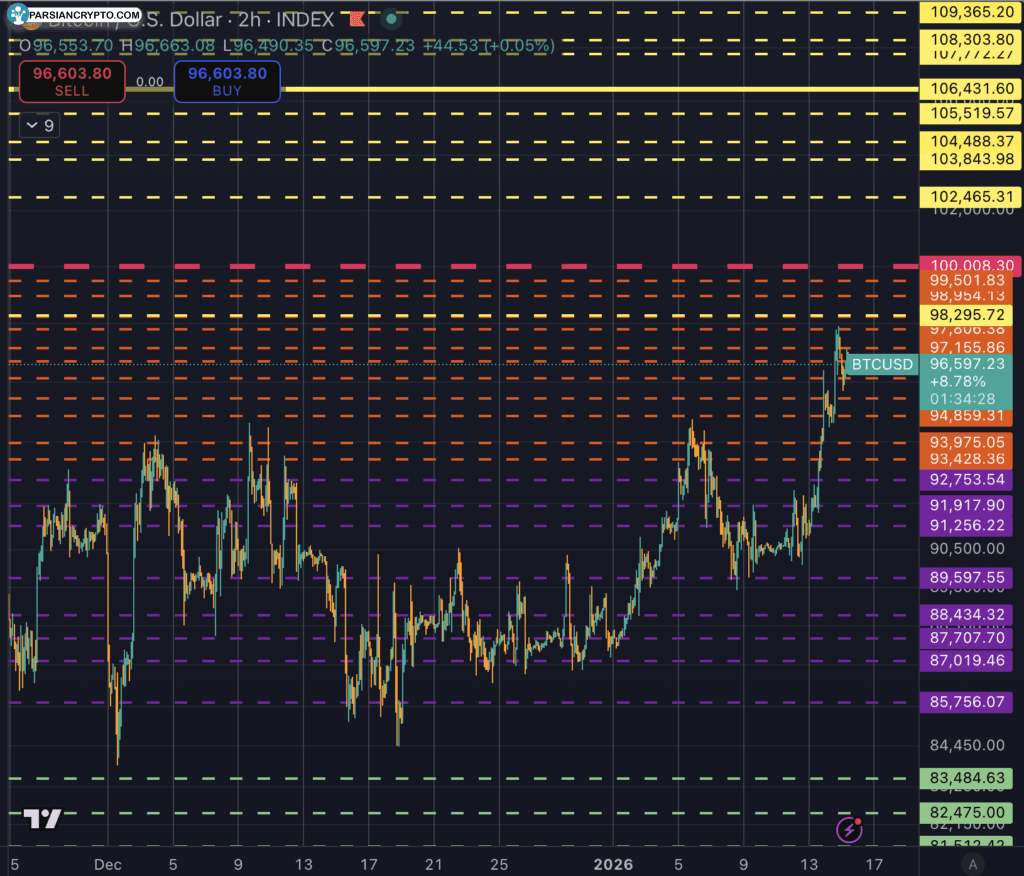Select the orange 93,428.36 price label
The image size is (1024, 876).
967,459
